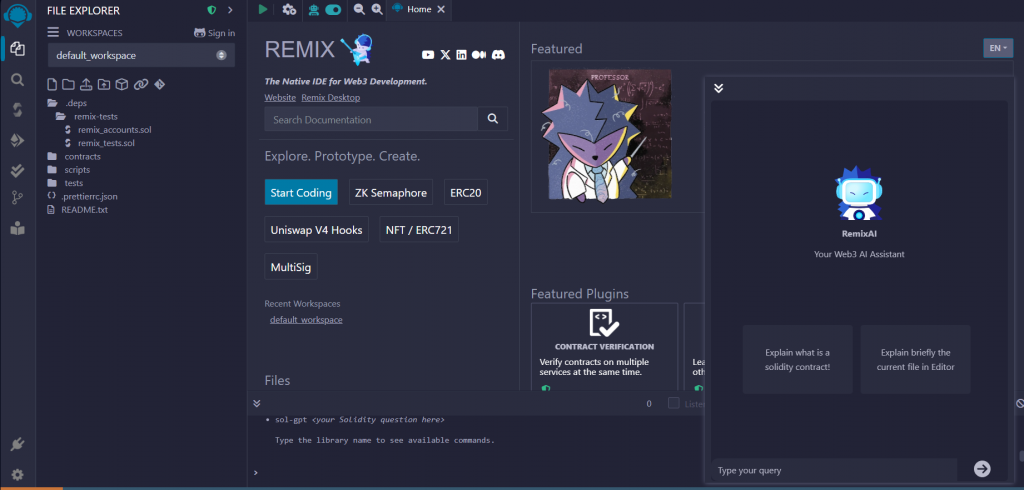Click the Search Documentation input field
The image size is (1024, 490).
pos(371,119)
